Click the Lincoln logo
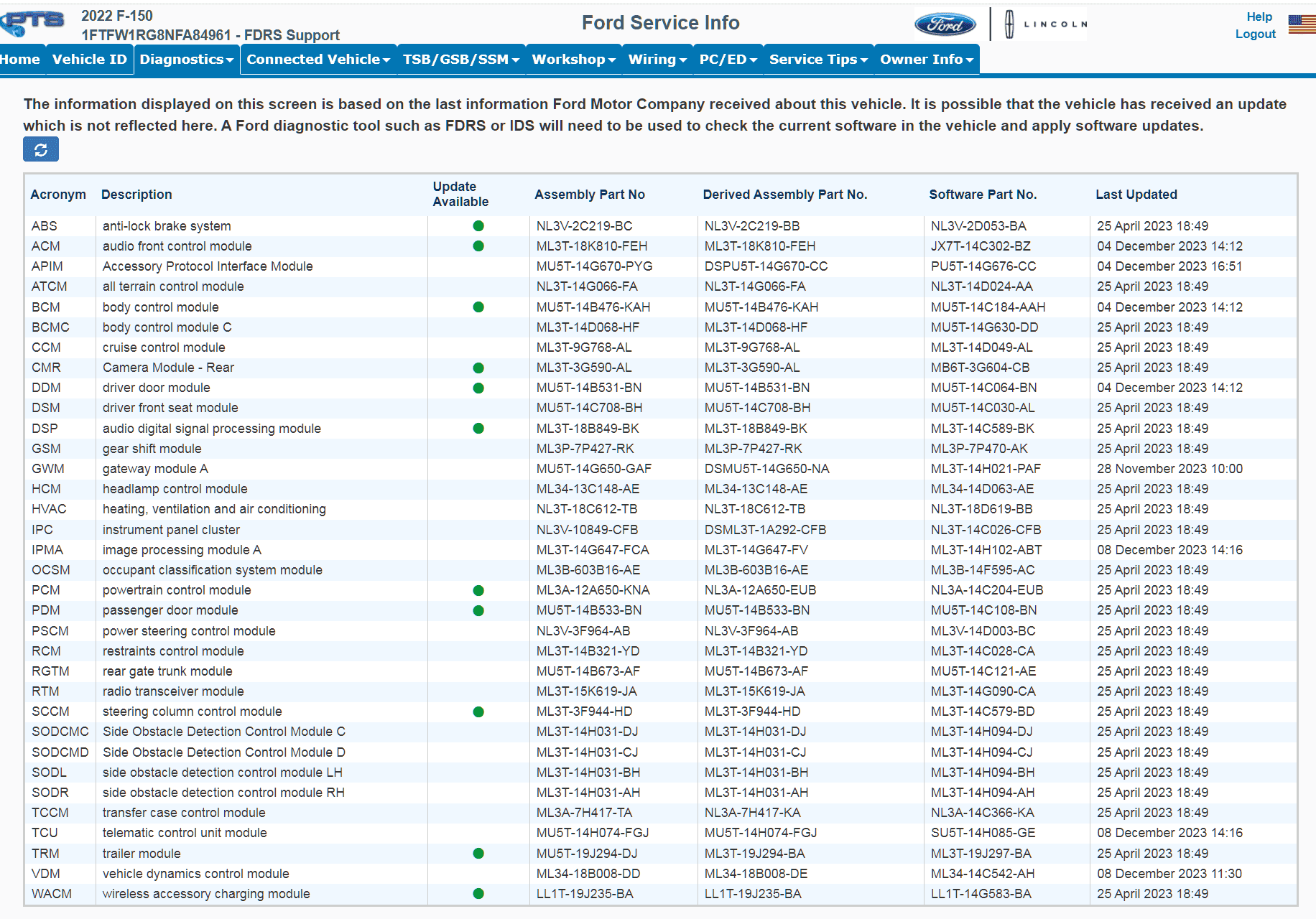Screen dimensions: 1316x919 [x=1046, y=24]
